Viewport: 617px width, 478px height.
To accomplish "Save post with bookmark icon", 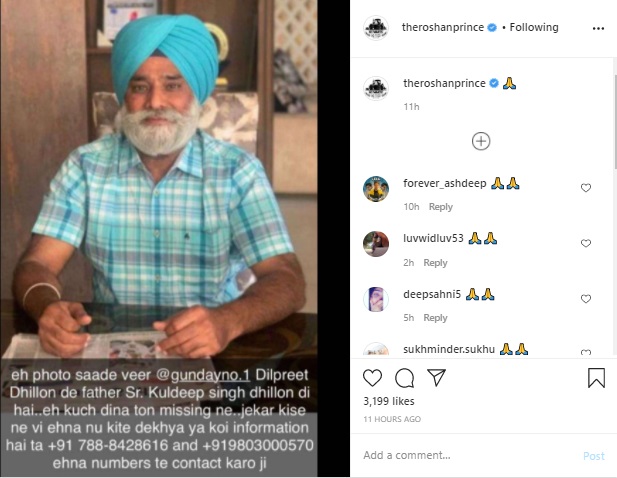I will tap(596, 378).
